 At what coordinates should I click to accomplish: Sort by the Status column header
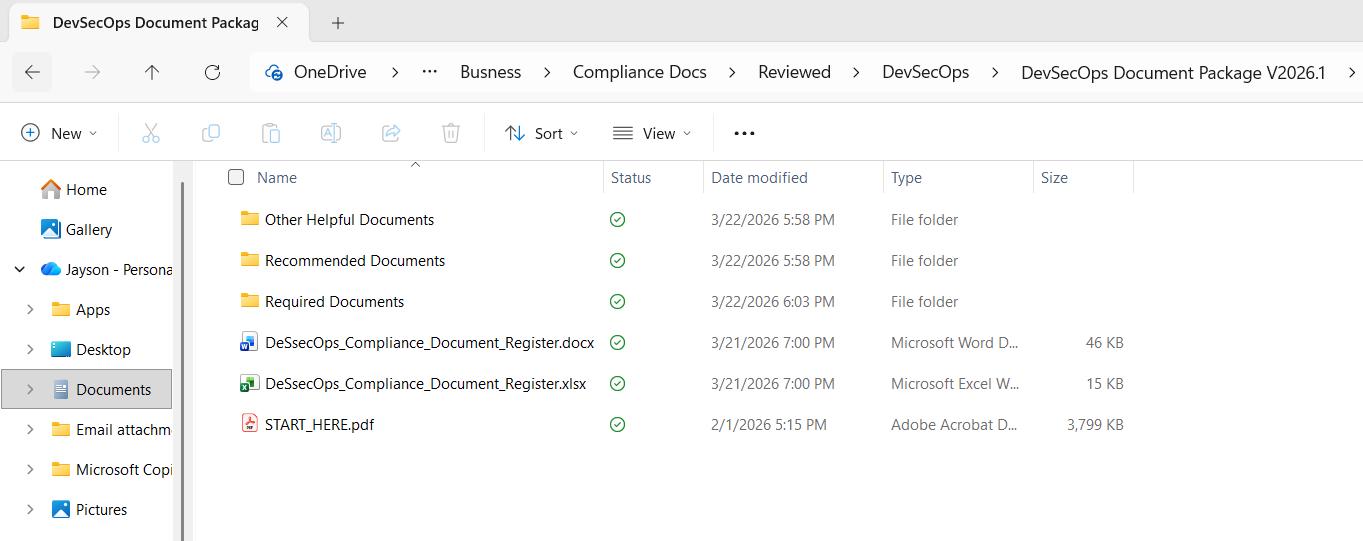631,177
